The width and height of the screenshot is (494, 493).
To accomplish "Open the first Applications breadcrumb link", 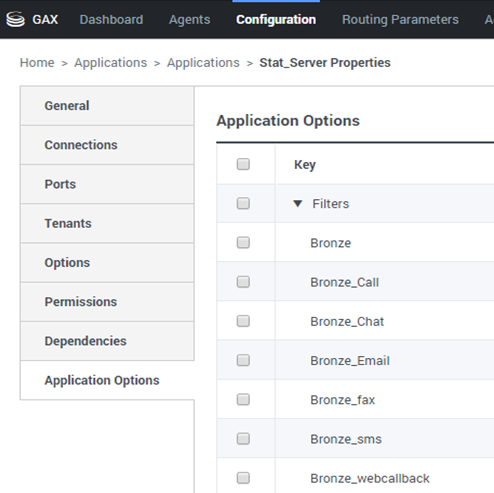I will click(111, 63).
